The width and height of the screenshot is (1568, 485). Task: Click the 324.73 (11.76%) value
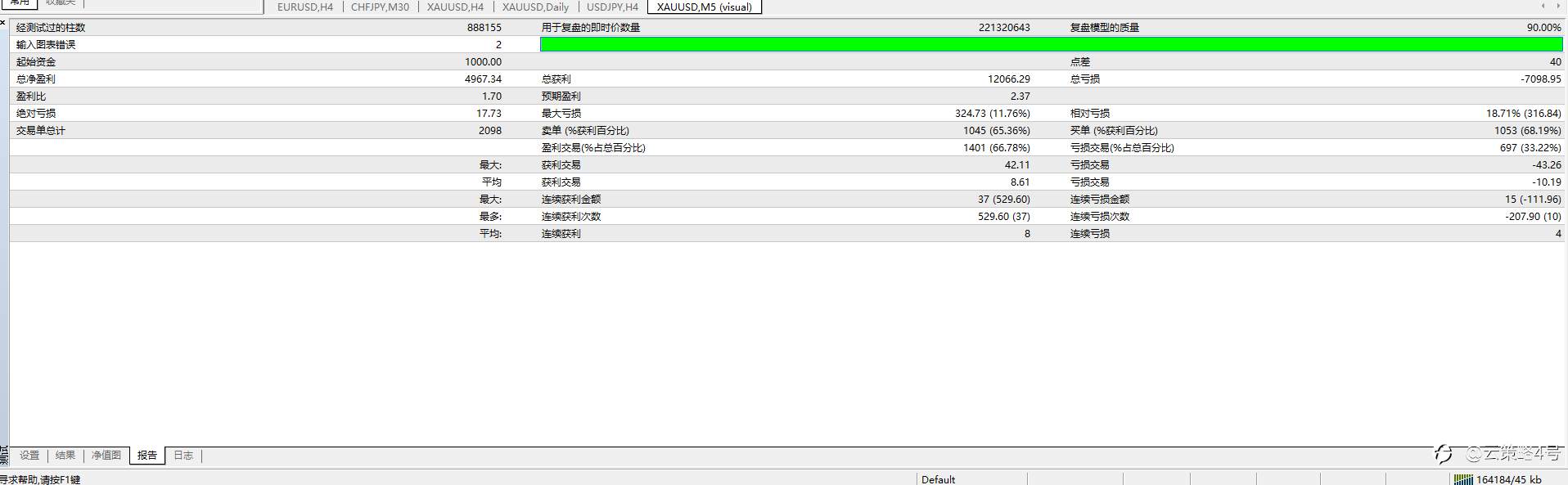[x=993, y=113]
